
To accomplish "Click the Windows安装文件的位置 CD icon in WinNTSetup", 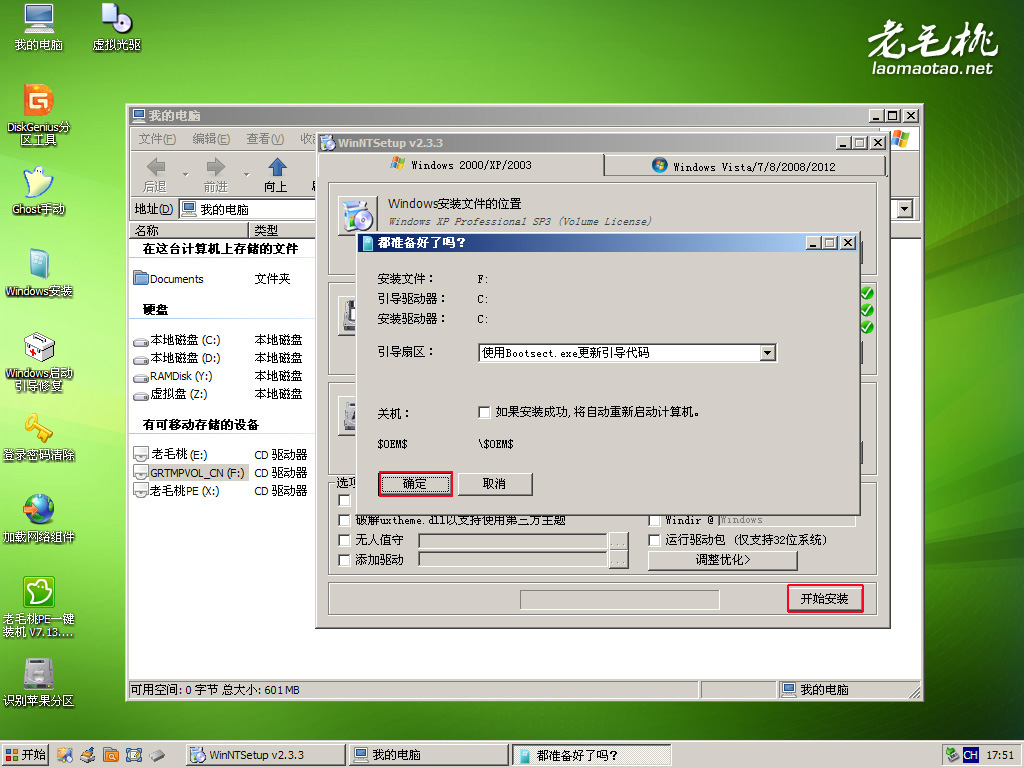I will tap(358, 215).
